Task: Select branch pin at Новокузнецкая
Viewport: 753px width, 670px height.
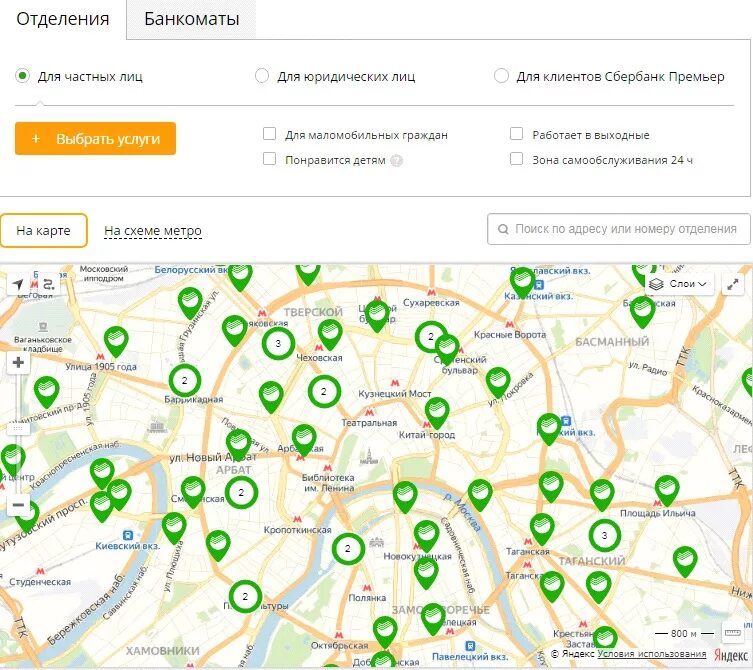Action: tap(426, 535)
